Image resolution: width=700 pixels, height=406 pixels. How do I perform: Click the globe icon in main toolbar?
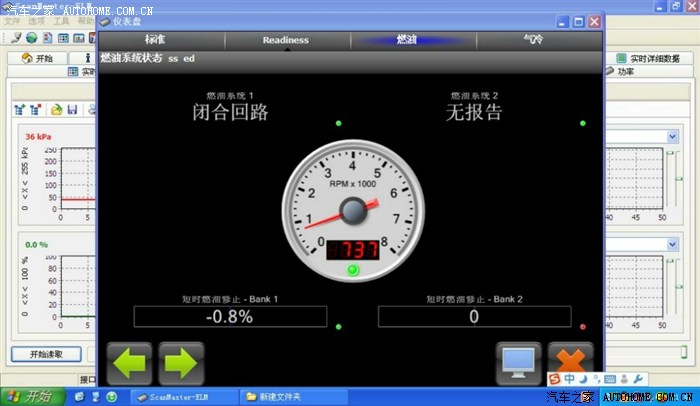coord(32,38)
